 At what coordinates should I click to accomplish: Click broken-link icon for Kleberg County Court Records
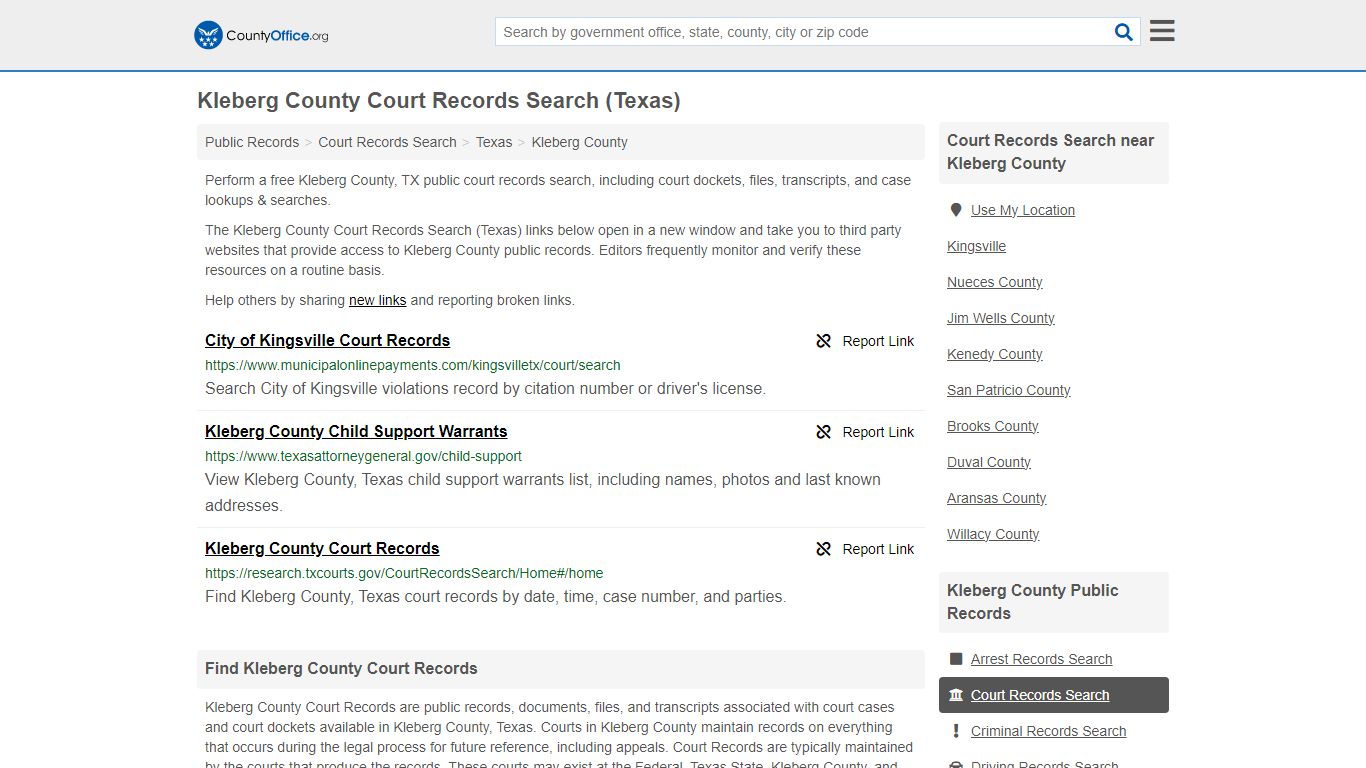(x=824, y=549)
